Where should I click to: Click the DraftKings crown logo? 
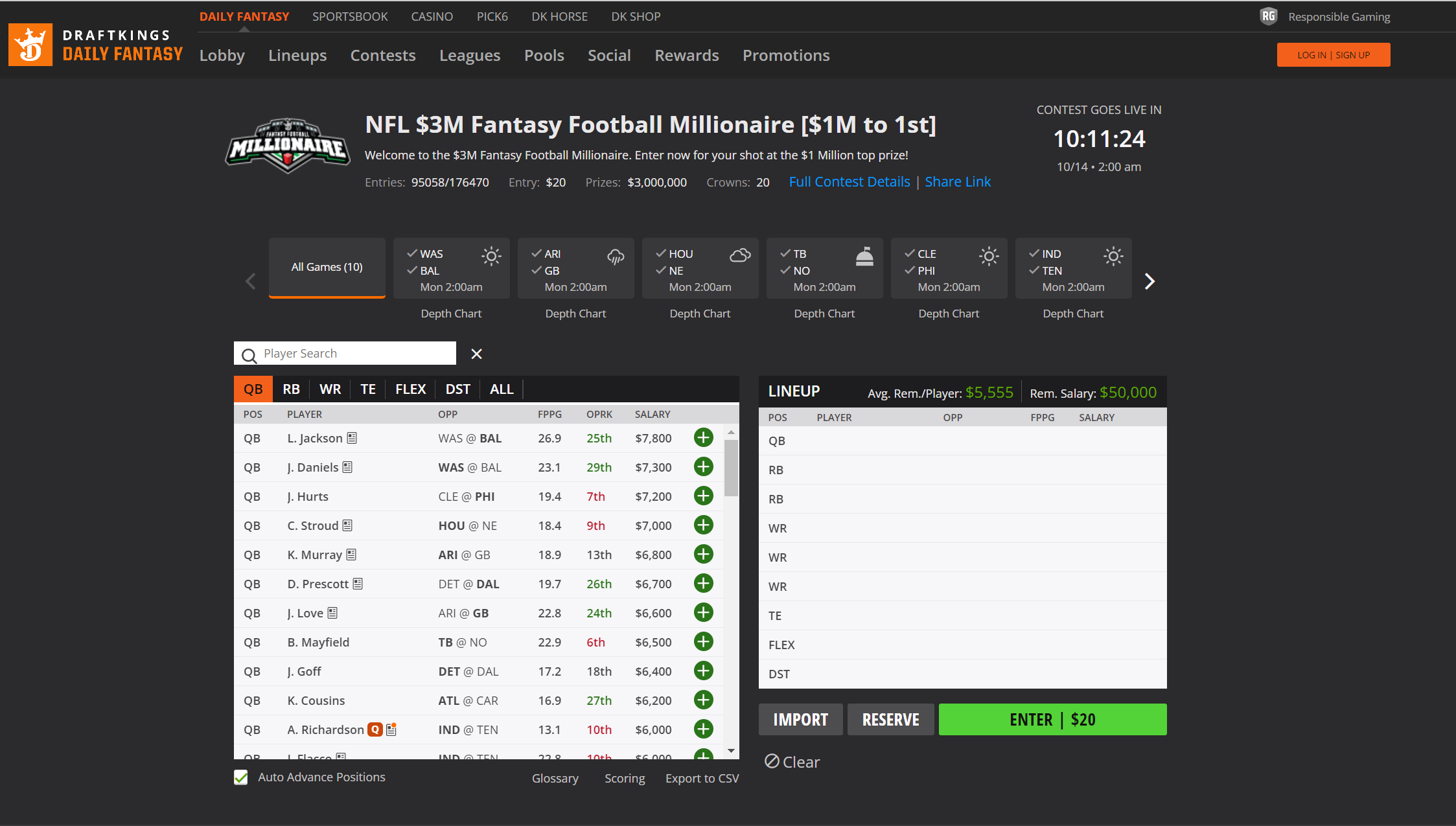point(30,45)
